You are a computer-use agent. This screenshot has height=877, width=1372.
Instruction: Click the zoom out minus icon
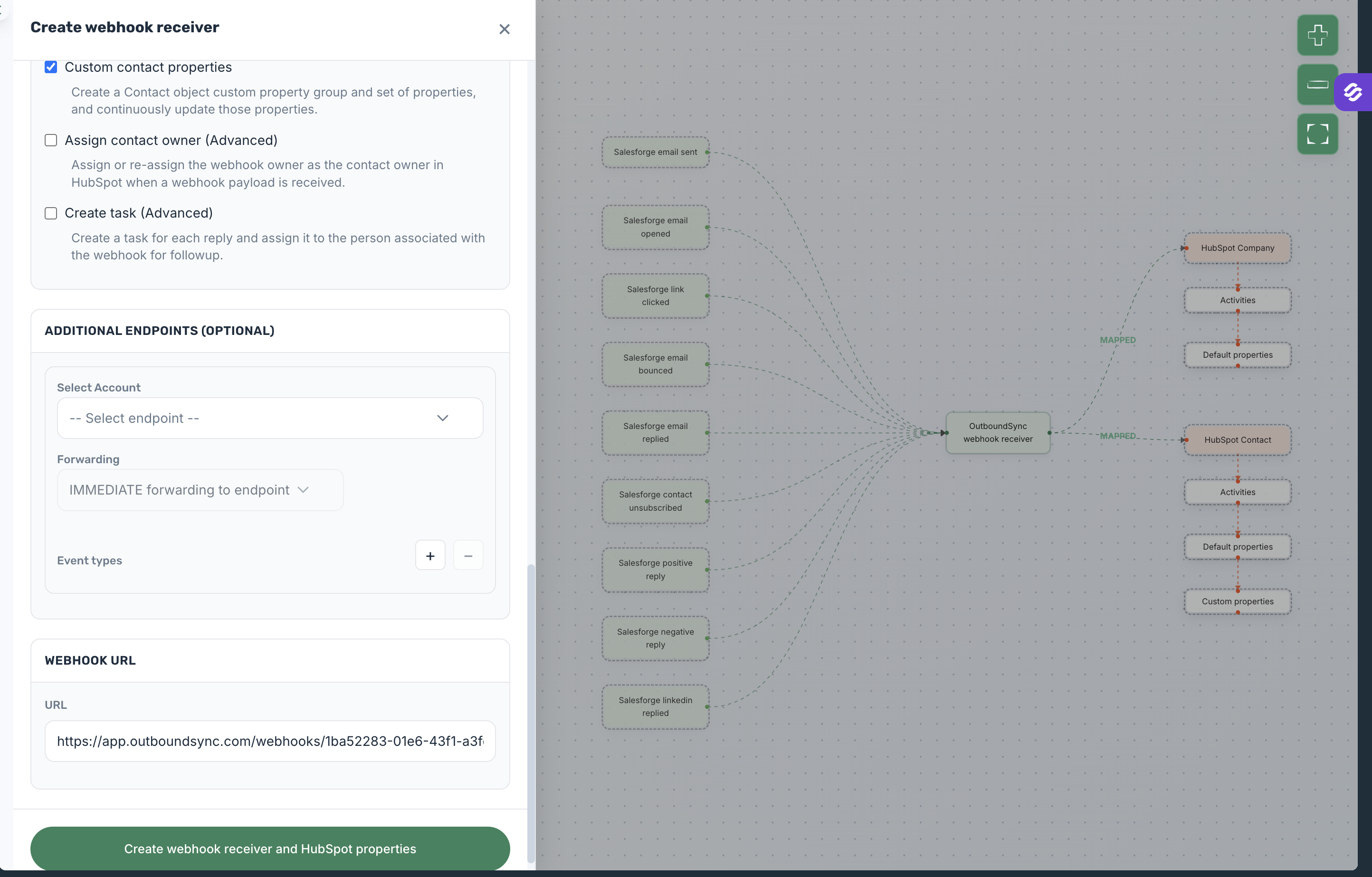[x=1317, y=85]
